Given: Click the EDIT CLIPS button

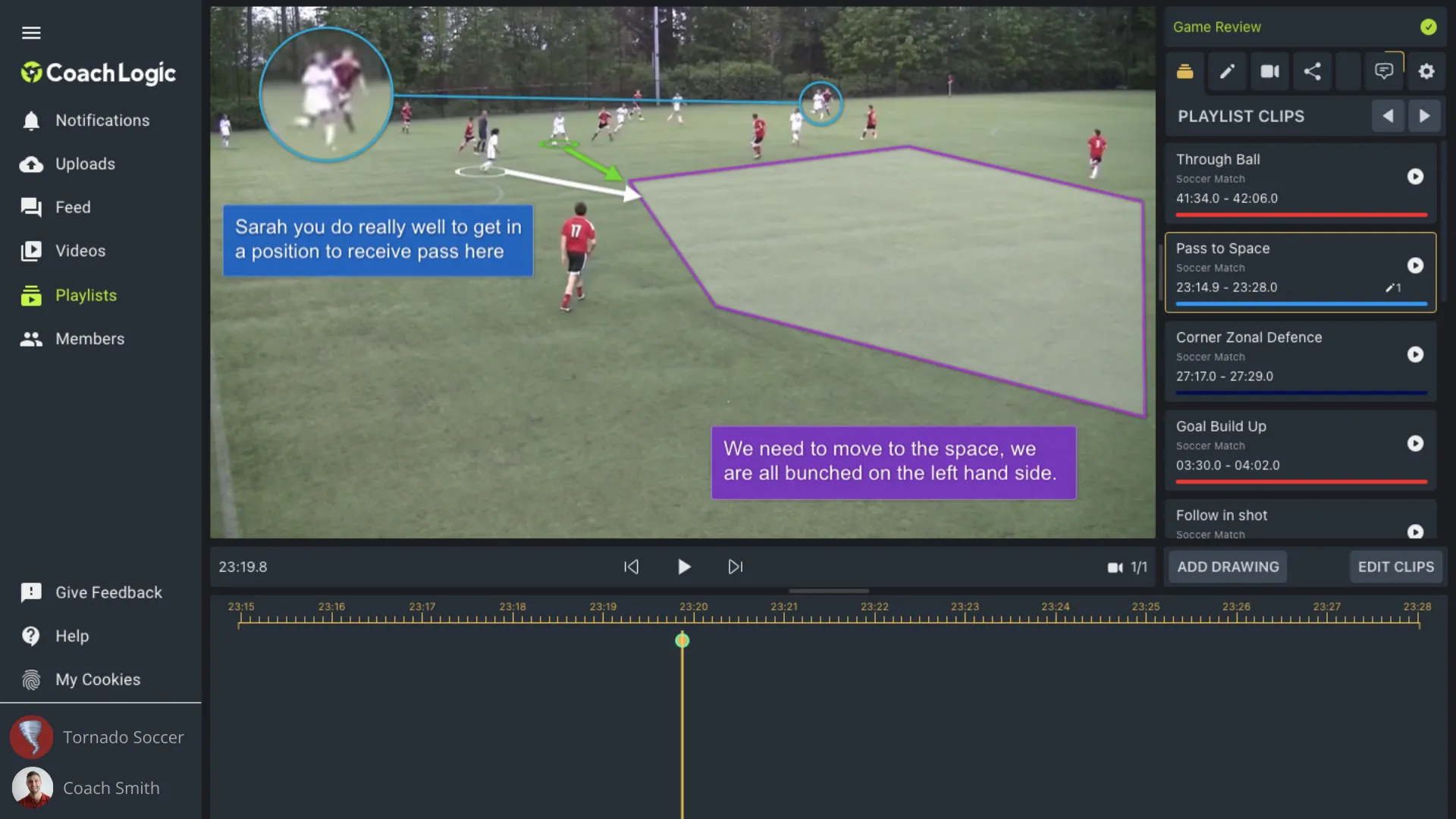Looking at the screenshot, I should [x=1395, y=567].
